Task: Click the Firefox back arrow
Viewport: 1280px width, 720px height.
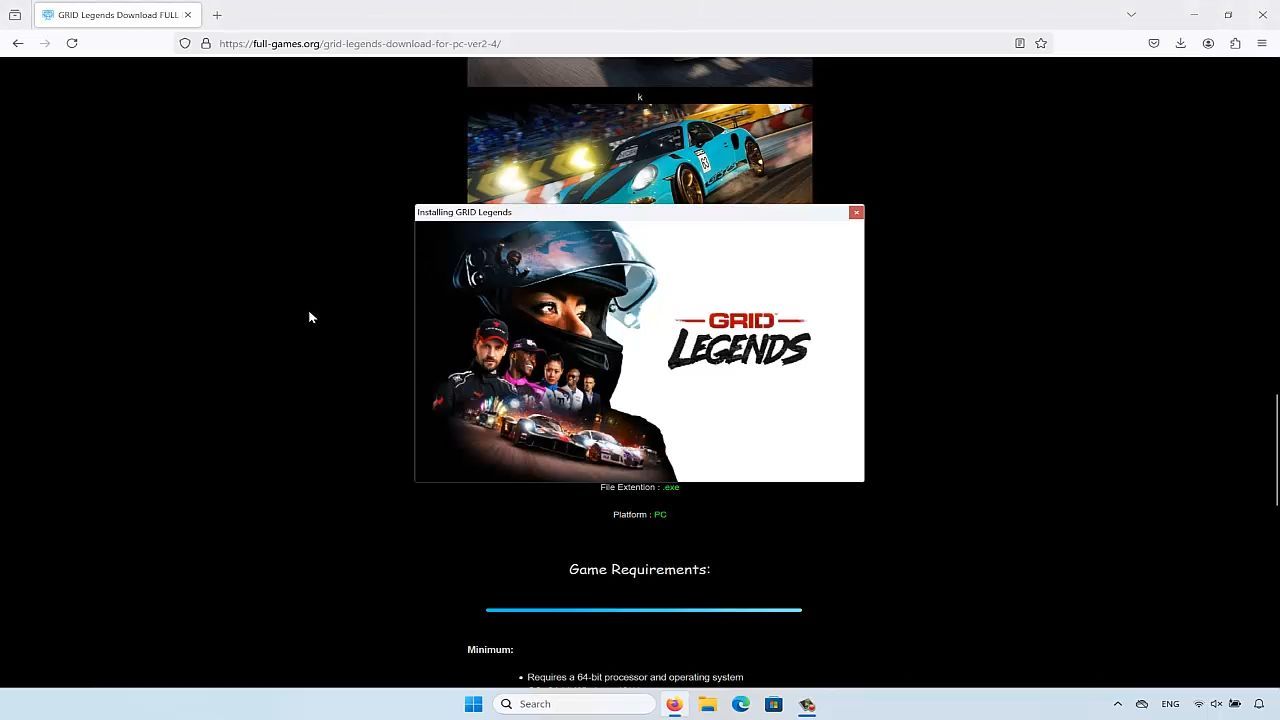Action: tap(18, 43)
